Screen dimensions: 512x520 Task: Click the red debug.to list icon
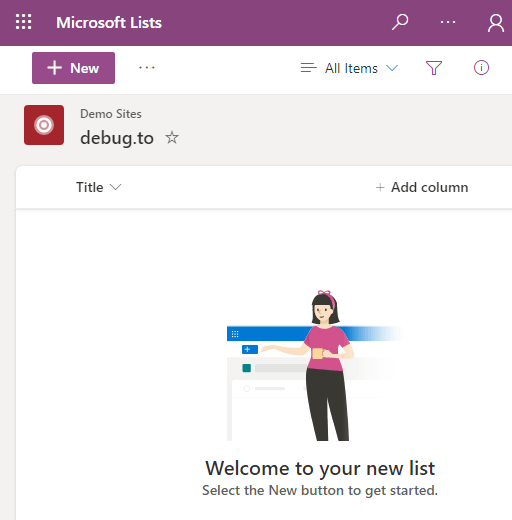coord(44,125)
